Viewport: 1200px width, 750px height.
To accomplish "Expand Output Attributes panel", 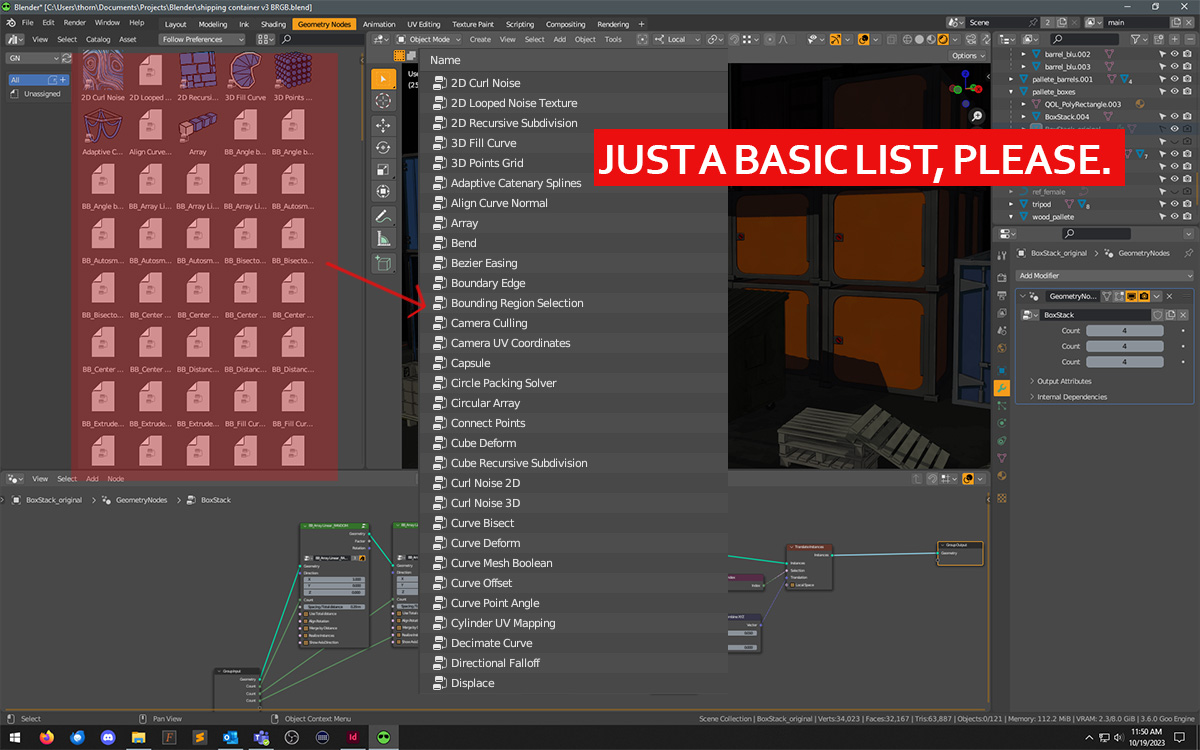I will pyautogui.click(x=1064, y=381).
